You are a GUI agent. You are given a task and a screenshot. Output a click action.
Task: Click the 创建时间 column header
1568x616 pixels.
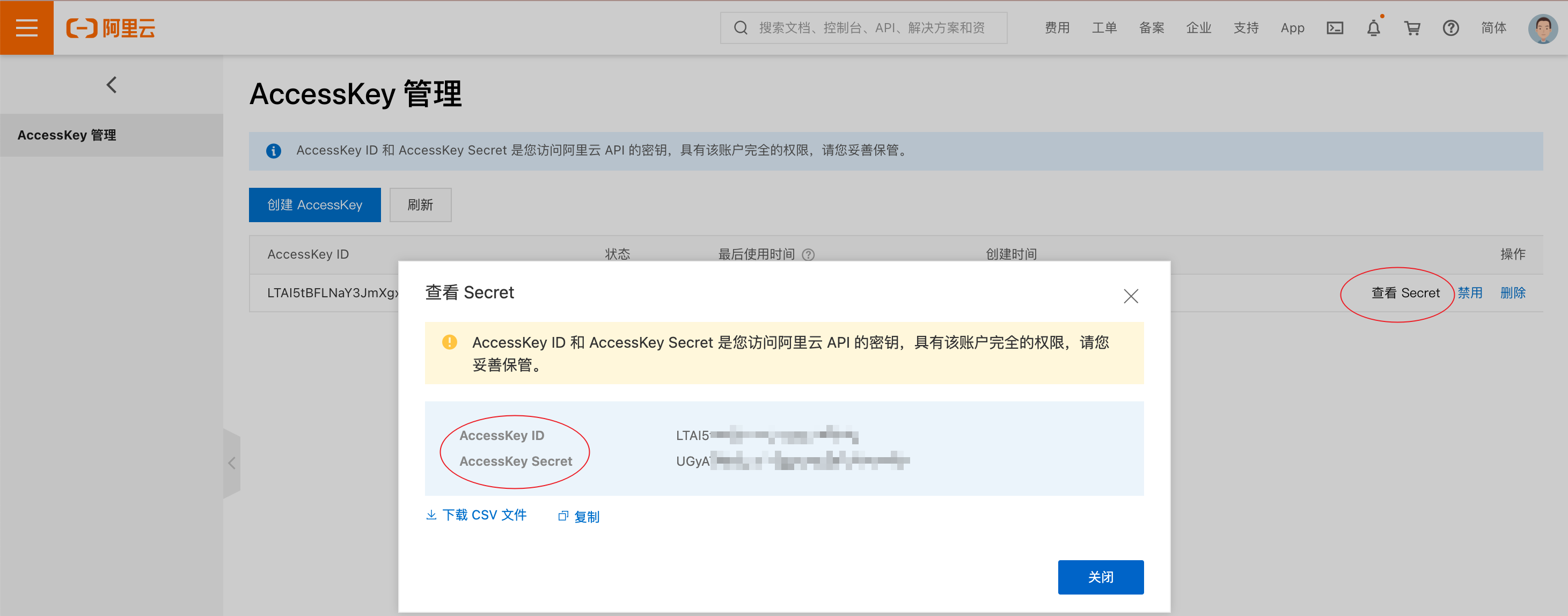click(1011, 254)
